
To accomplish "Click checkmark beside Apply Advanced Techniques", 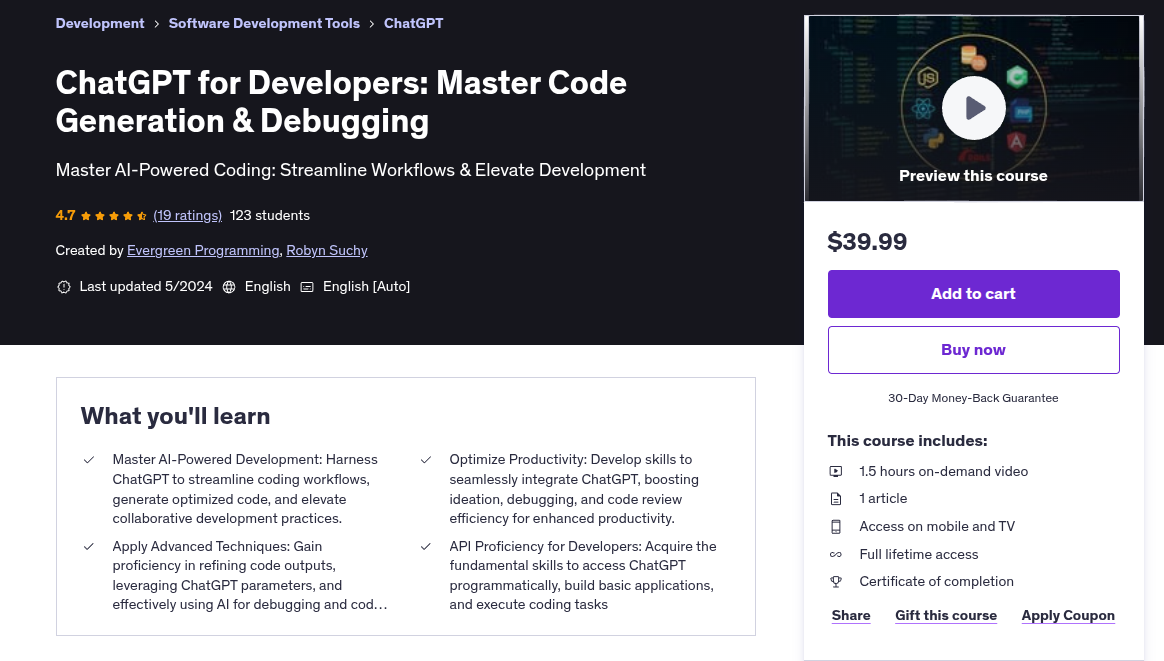I will [x=89, y=547].
